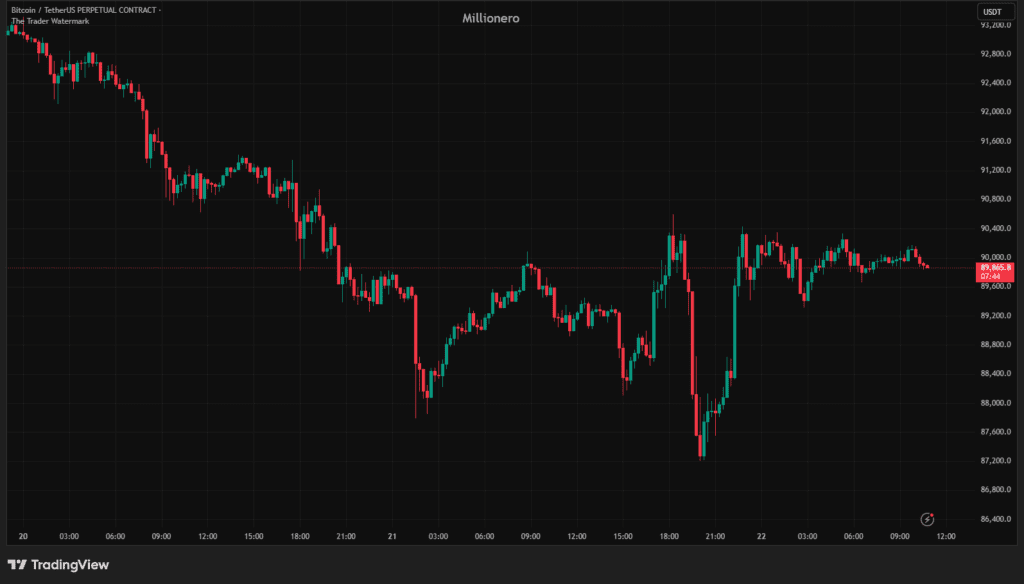The height and width of the screenshot is (584, 1024).
Task: Click the 93,200.0 price axis label
Action: [996, 24]
